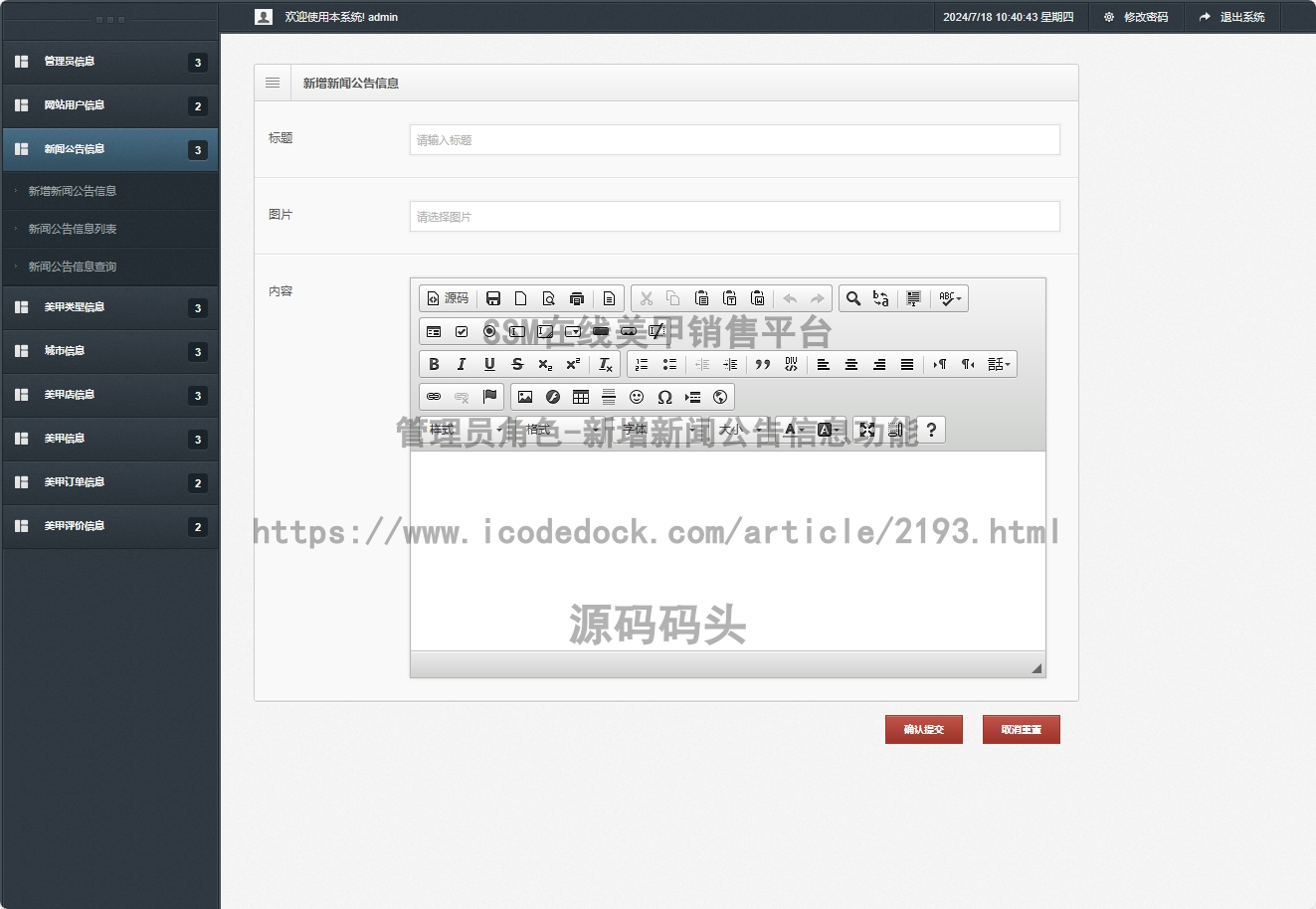Click the Find magnifier icon
The image size is (1316, 909).
coord(852,298)
